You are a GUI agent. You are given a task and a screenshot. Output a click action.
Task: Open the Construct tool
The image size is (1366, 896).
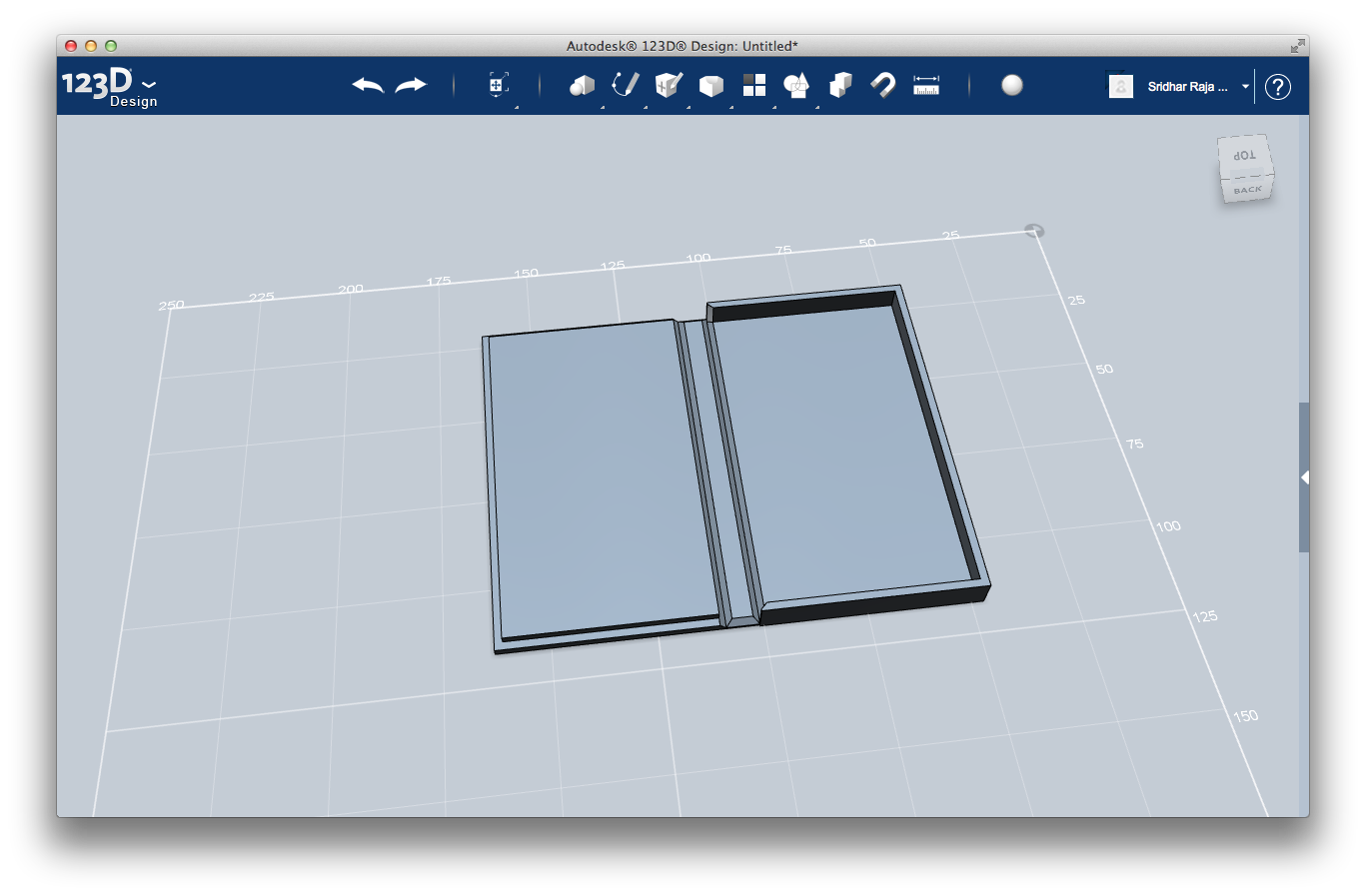tap(668, 86)
